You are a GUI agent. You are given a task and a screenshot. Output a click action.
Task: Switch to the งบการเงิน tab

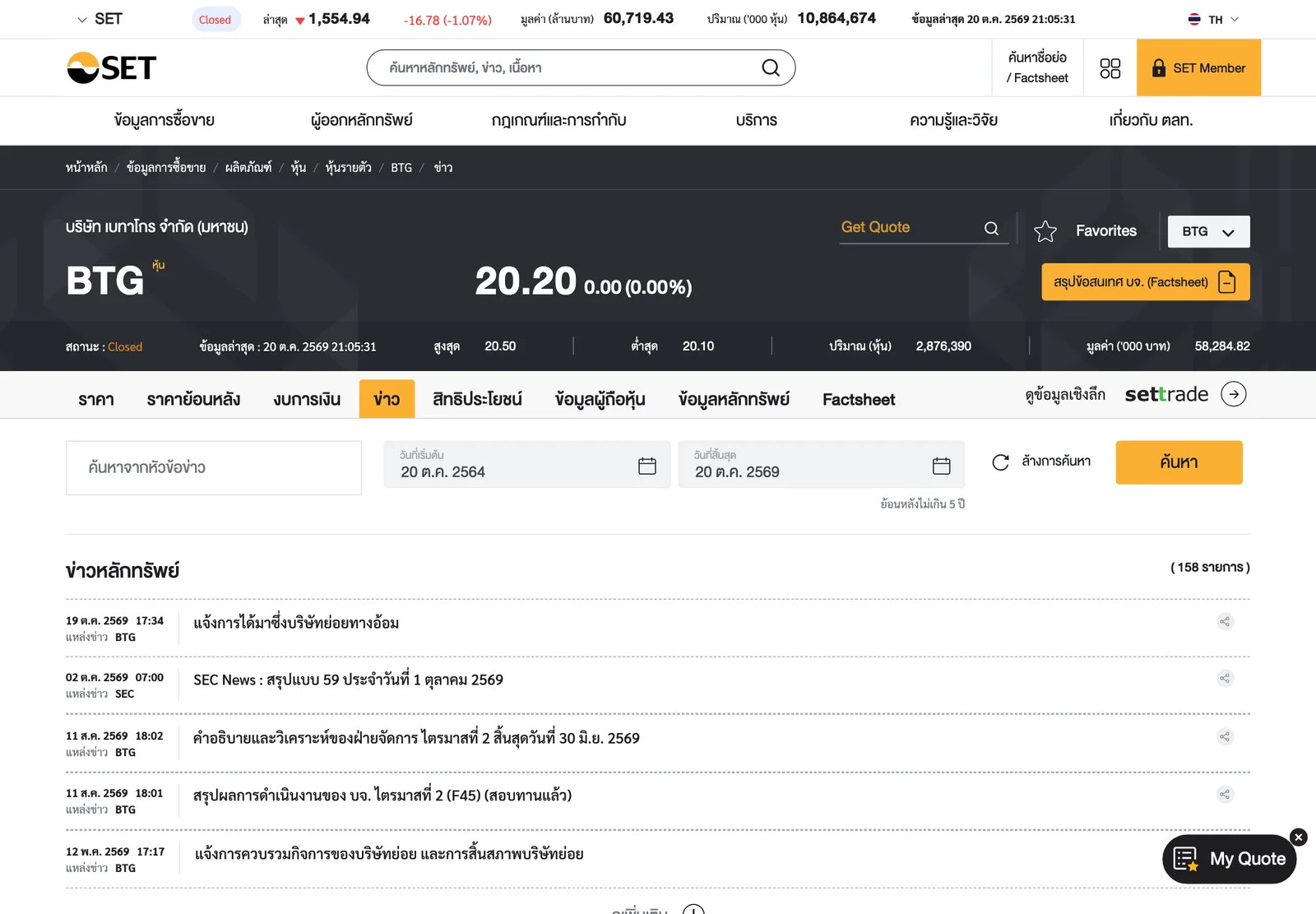point(307,399)
